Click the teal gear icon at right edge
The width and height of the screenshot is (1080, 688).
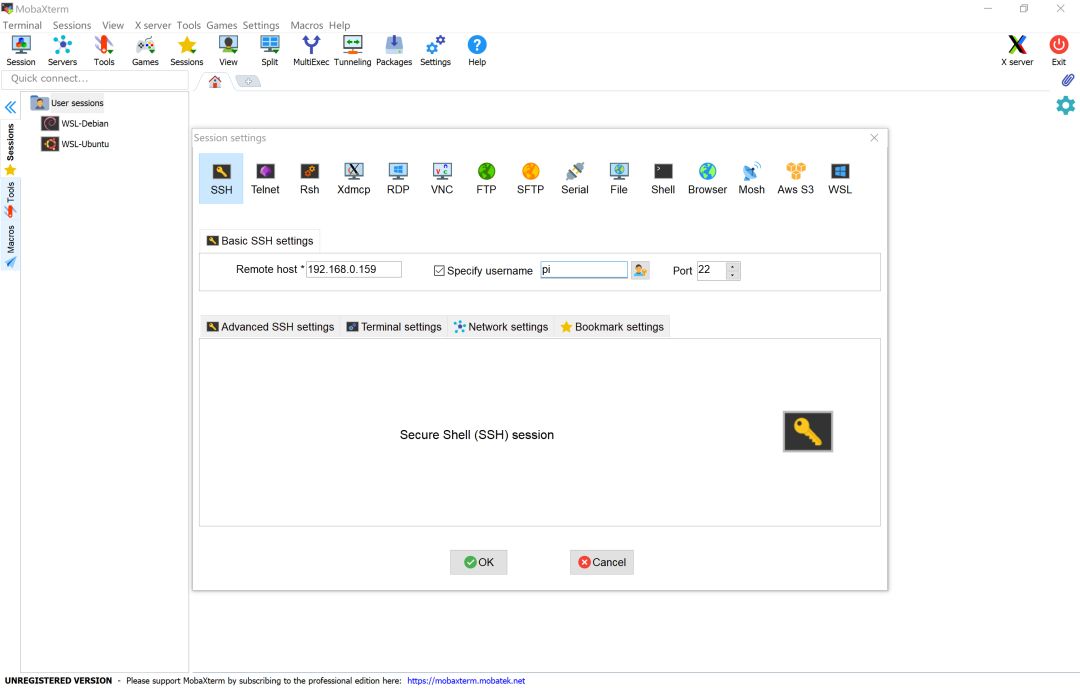(1065, 105)
